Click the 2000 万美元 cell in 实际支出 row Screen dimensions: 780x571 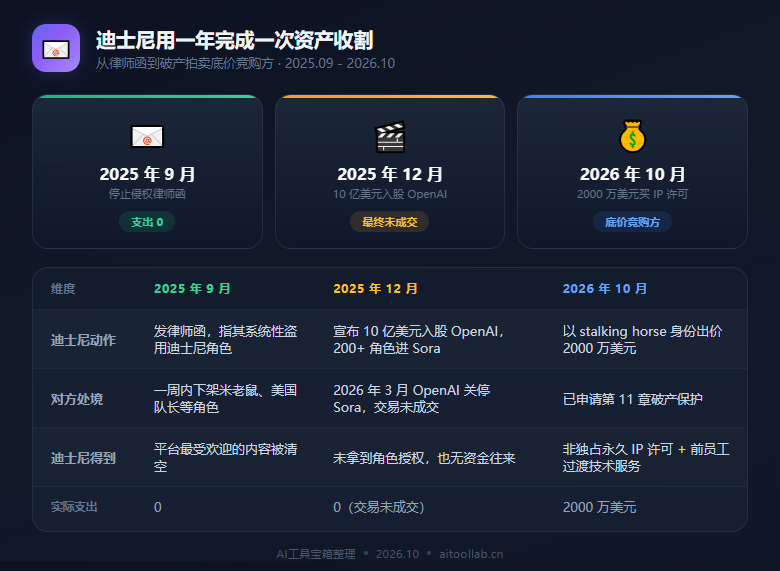tap(599, 507)
